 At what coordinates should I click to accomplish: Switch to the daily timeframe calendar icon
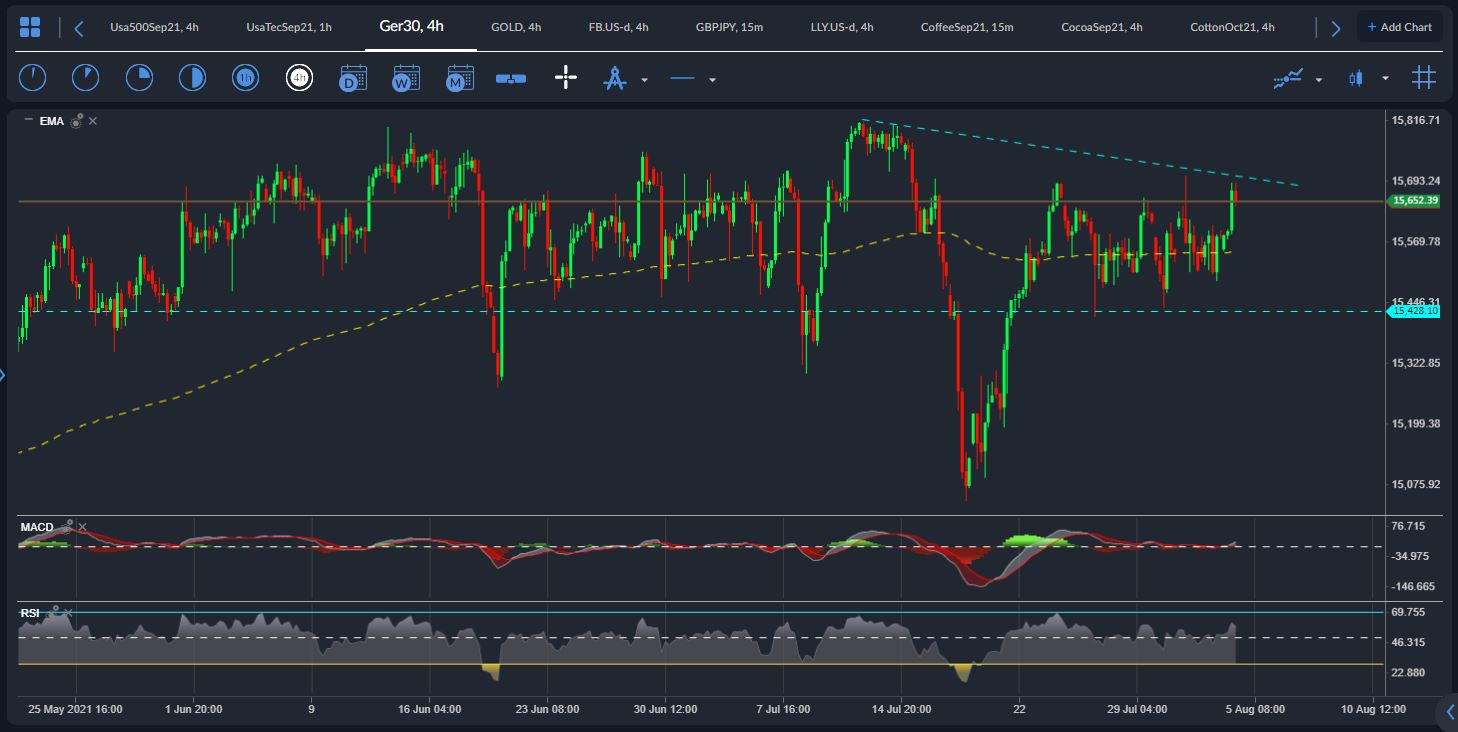pos(353,78)
